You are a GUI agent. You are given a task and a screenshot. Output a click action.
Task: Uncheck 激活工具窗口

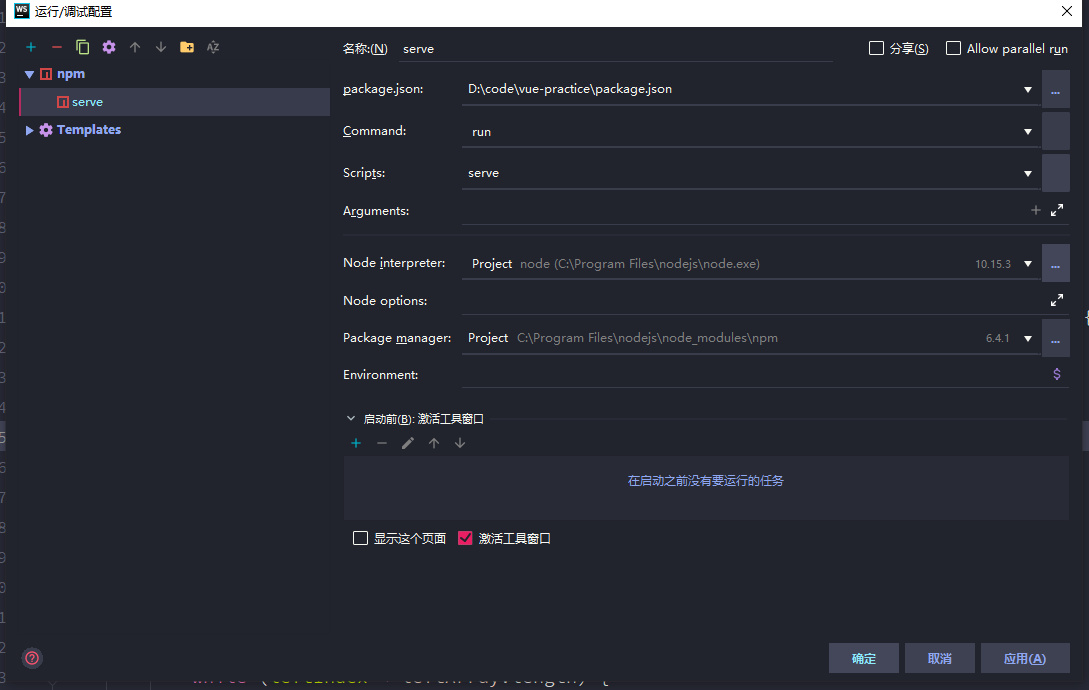[465, 537]
